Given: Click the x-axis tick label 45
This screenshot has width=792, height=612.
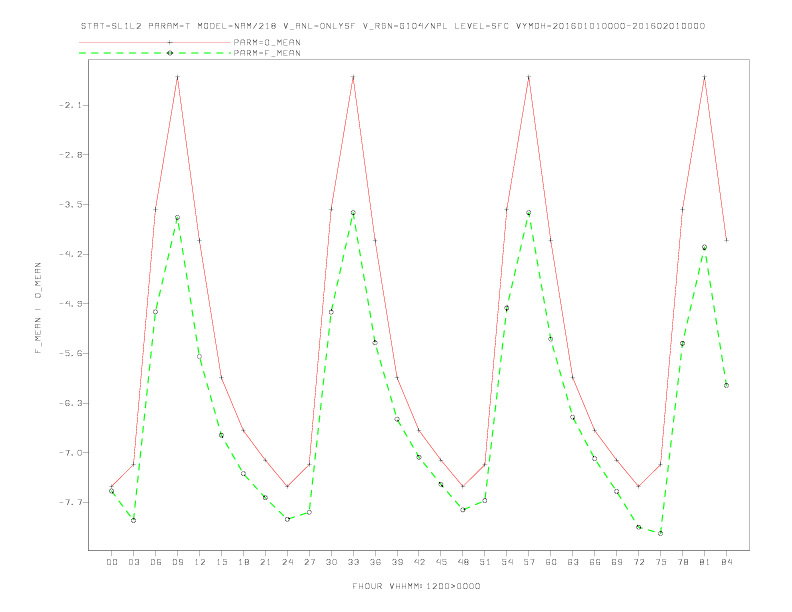Looking at the screenshot, I should pos(441,562).
